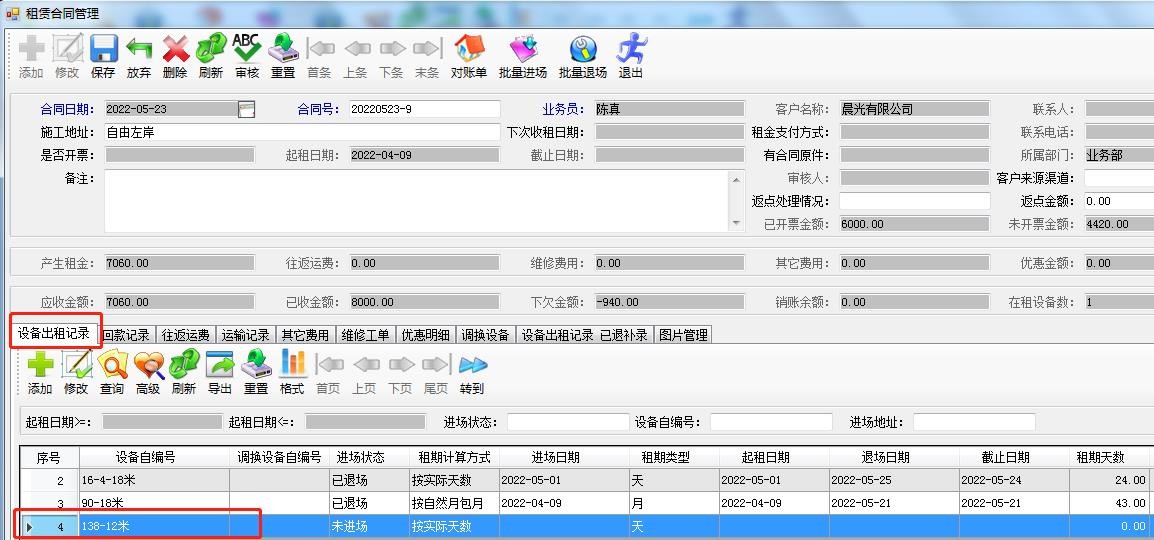Open the 对账单 statement icon
Image resolution: width=1154 pixels, height=540 pixels.
(x=469, y=49)
